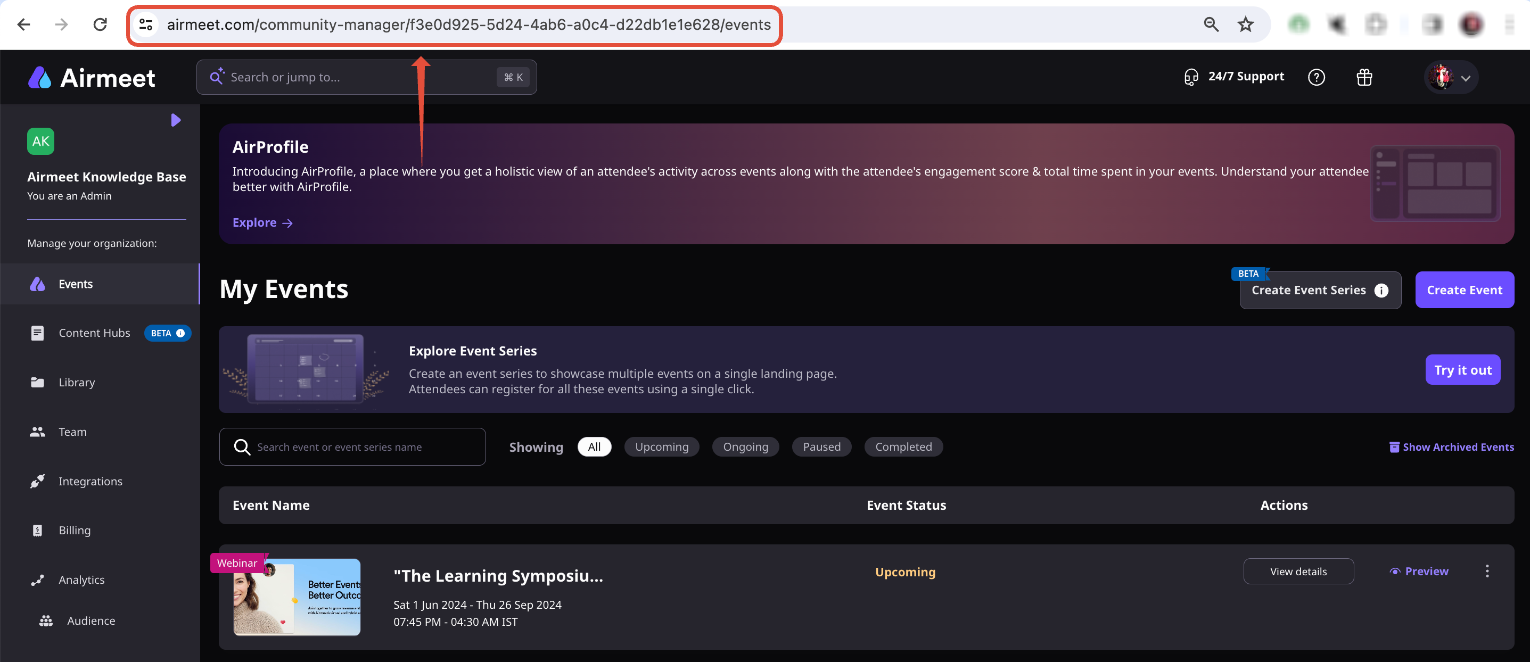Click the Create Event button
The height and width of the screenshot is (662, 1530).
[1464, 290]
